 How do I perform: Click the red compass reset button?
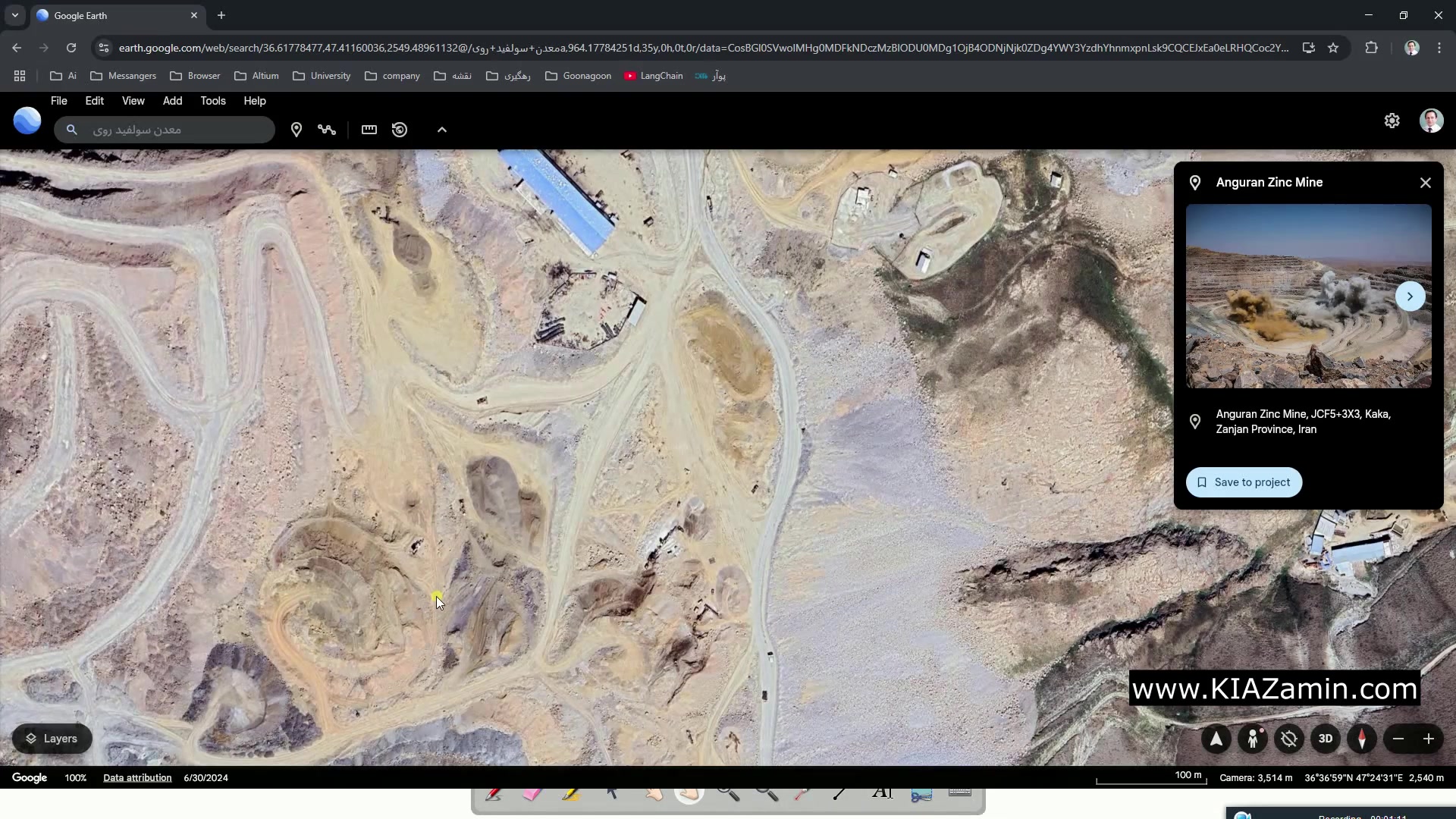(x=1362, y=739)
